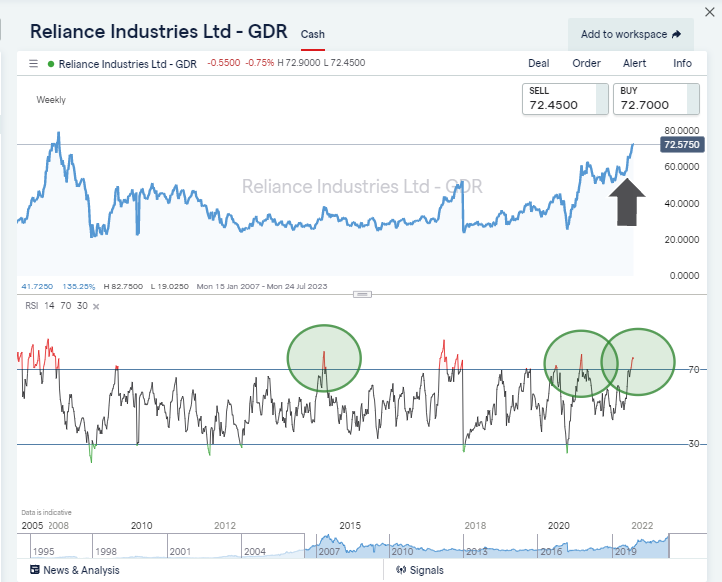Click 2013 in the timeline navigator
The image size is (722, 582).
pyautogui.click(x=477, y=552)
